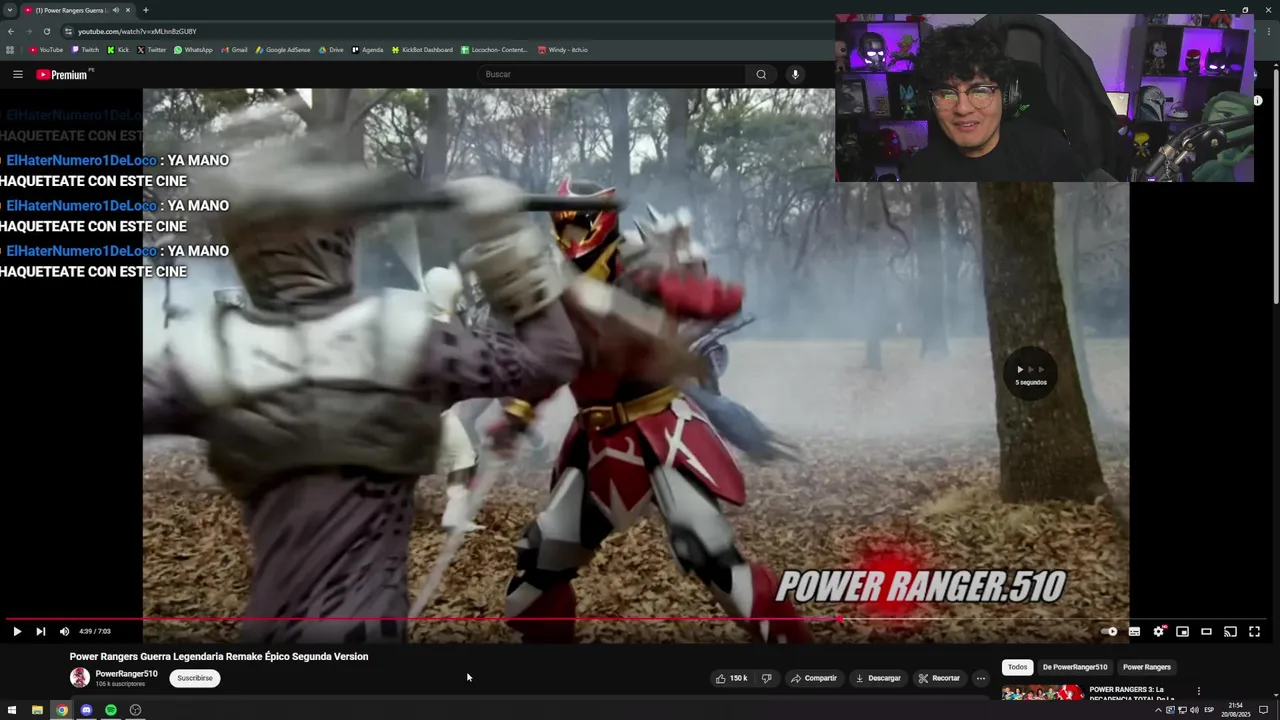
Task: Switch to theater mode view
Action: (1206, 631)
